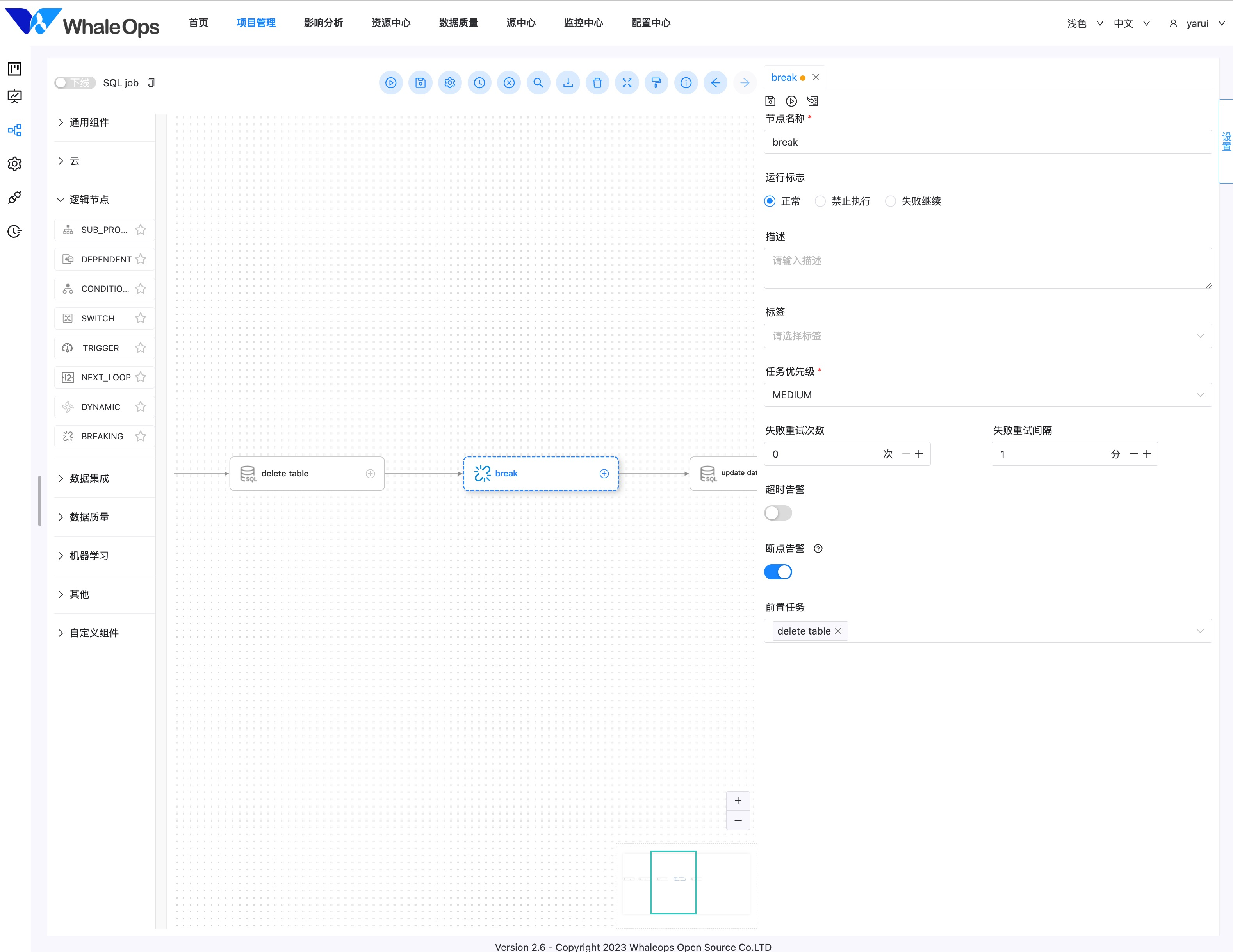Open the 任务优先级 MEDIUM dropdown
This screenshot has width=1233, height=952.
(x=987, y=395)
